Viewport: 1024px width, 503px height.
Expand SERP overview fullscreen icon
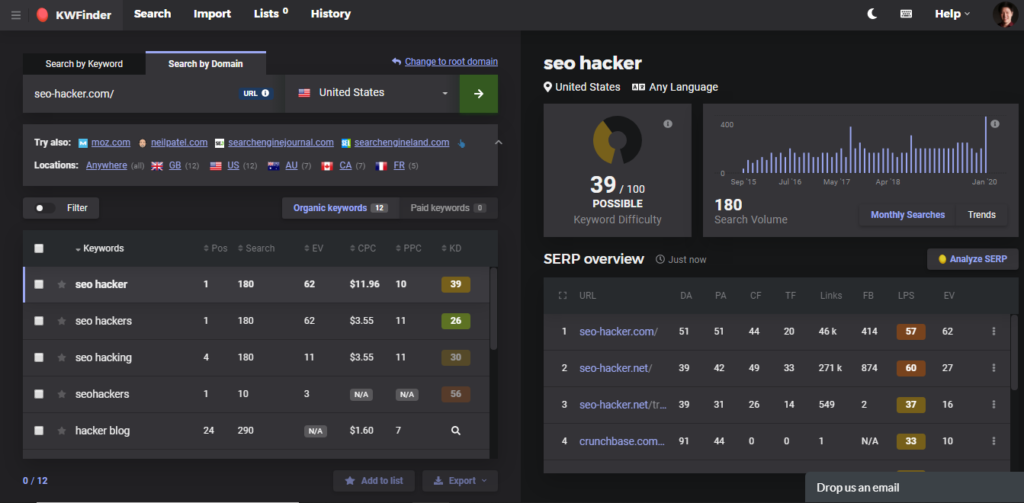(x=562, y=296)
